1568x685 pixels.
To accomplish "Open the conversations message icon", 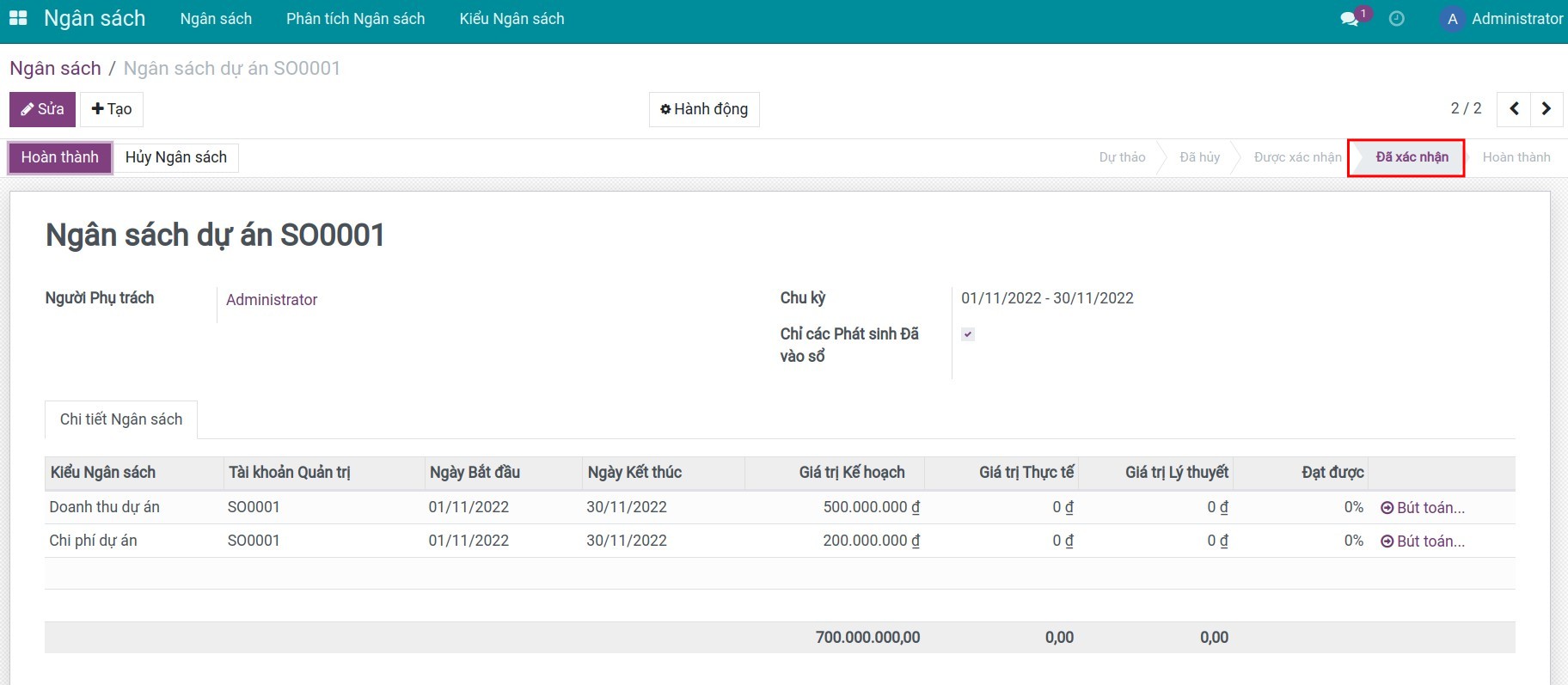I will [x=1350, y=19].
